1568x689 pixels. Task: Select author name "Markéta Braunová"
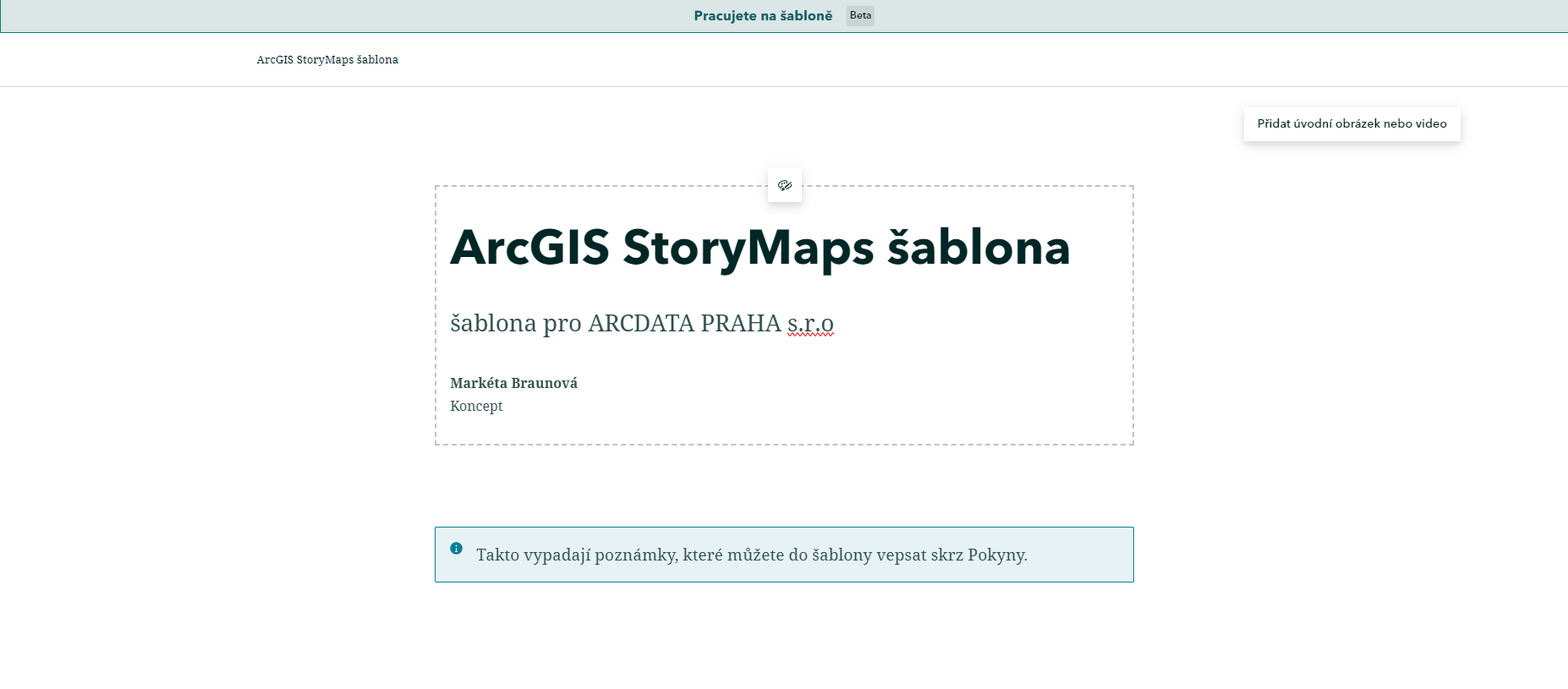[513, 383]
